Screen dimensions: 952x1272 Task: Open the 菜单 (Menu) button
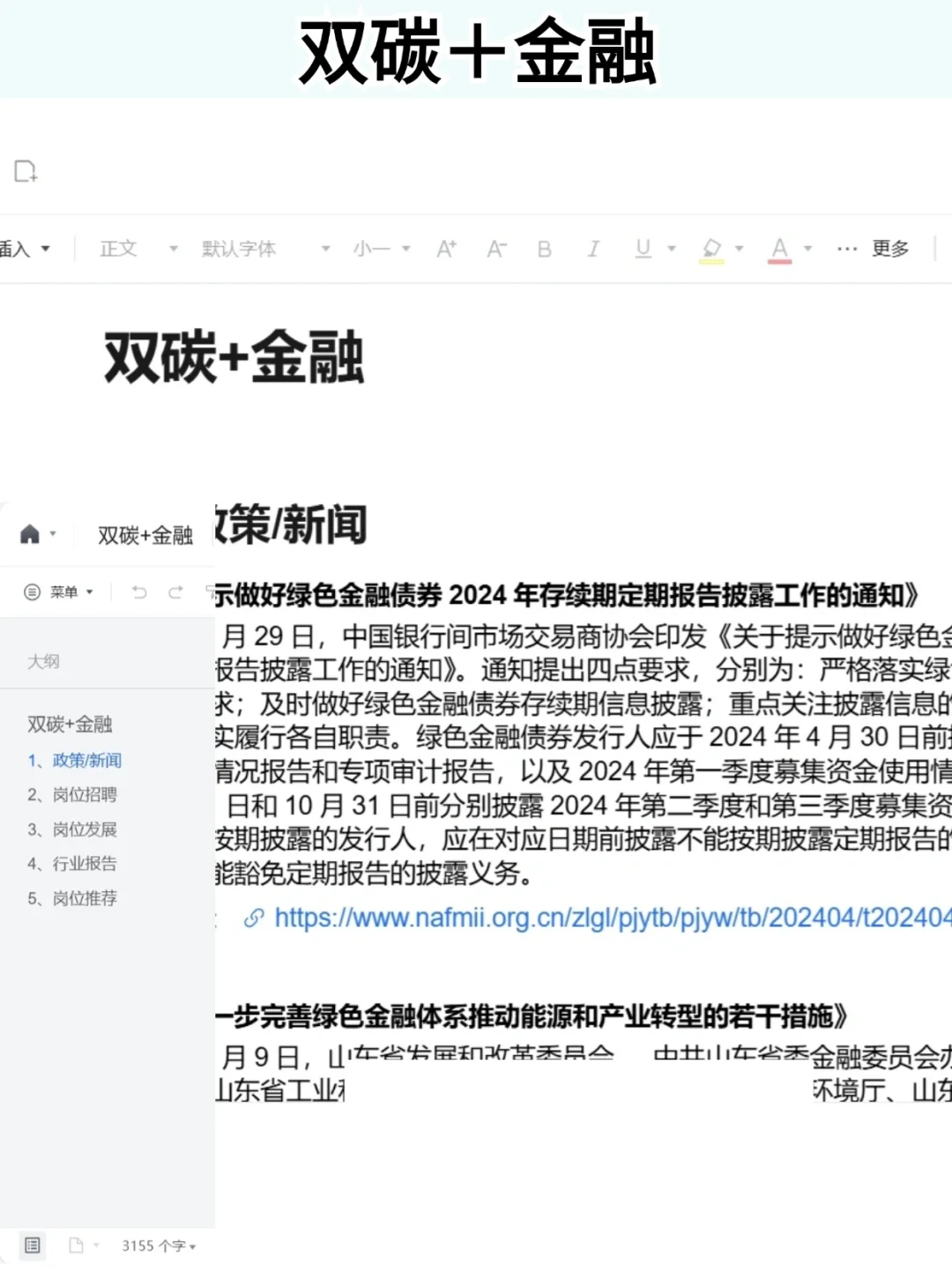(58, 592)
